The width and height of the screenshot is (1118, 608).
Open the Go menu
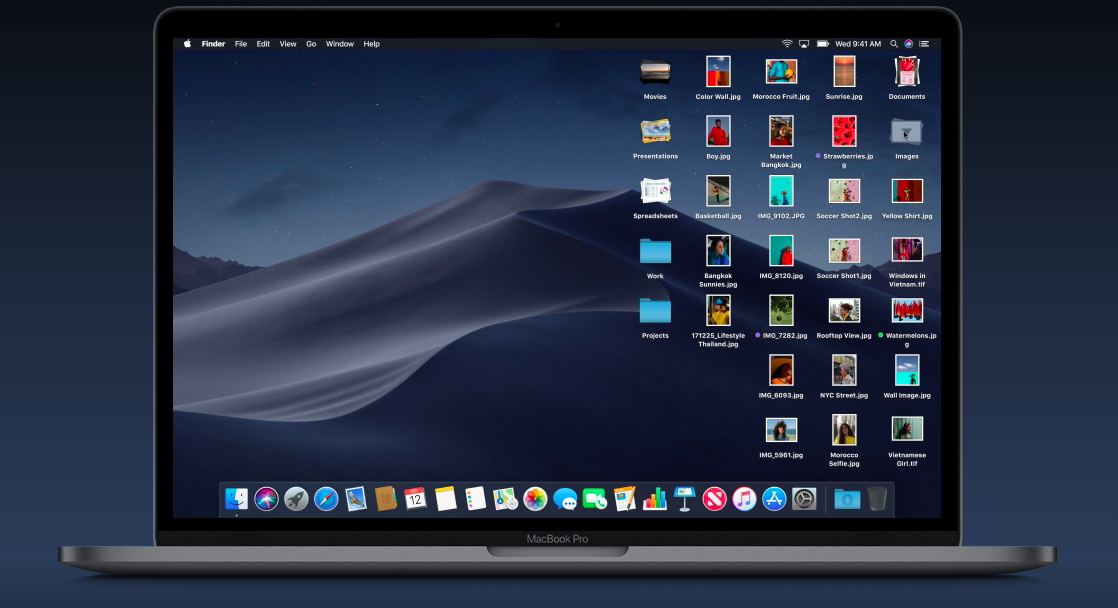tap(311, 44)
